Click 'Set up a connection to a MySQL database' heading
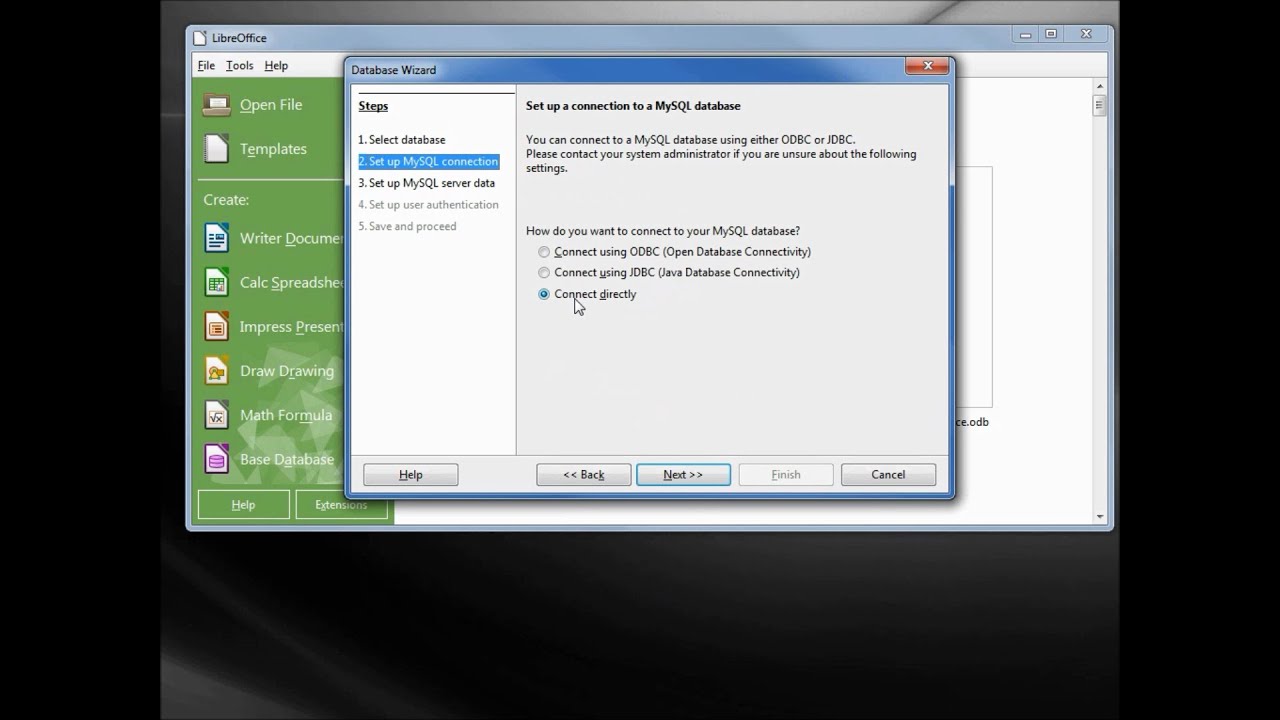The height and width of the screenshot is (720, 1280). coord(633,106)
